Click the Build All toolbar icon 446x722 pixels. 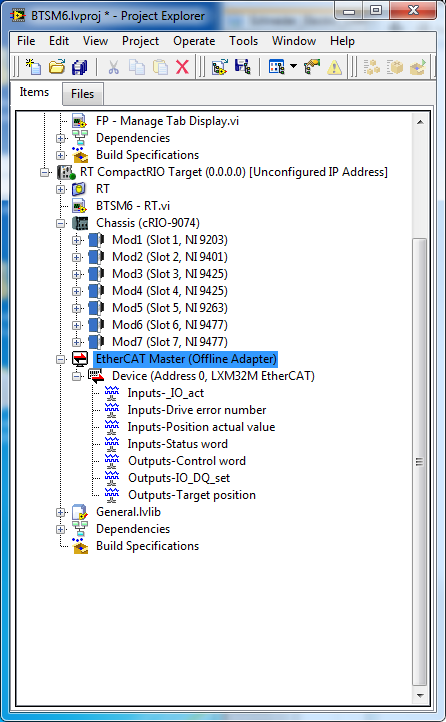(371, 67)
